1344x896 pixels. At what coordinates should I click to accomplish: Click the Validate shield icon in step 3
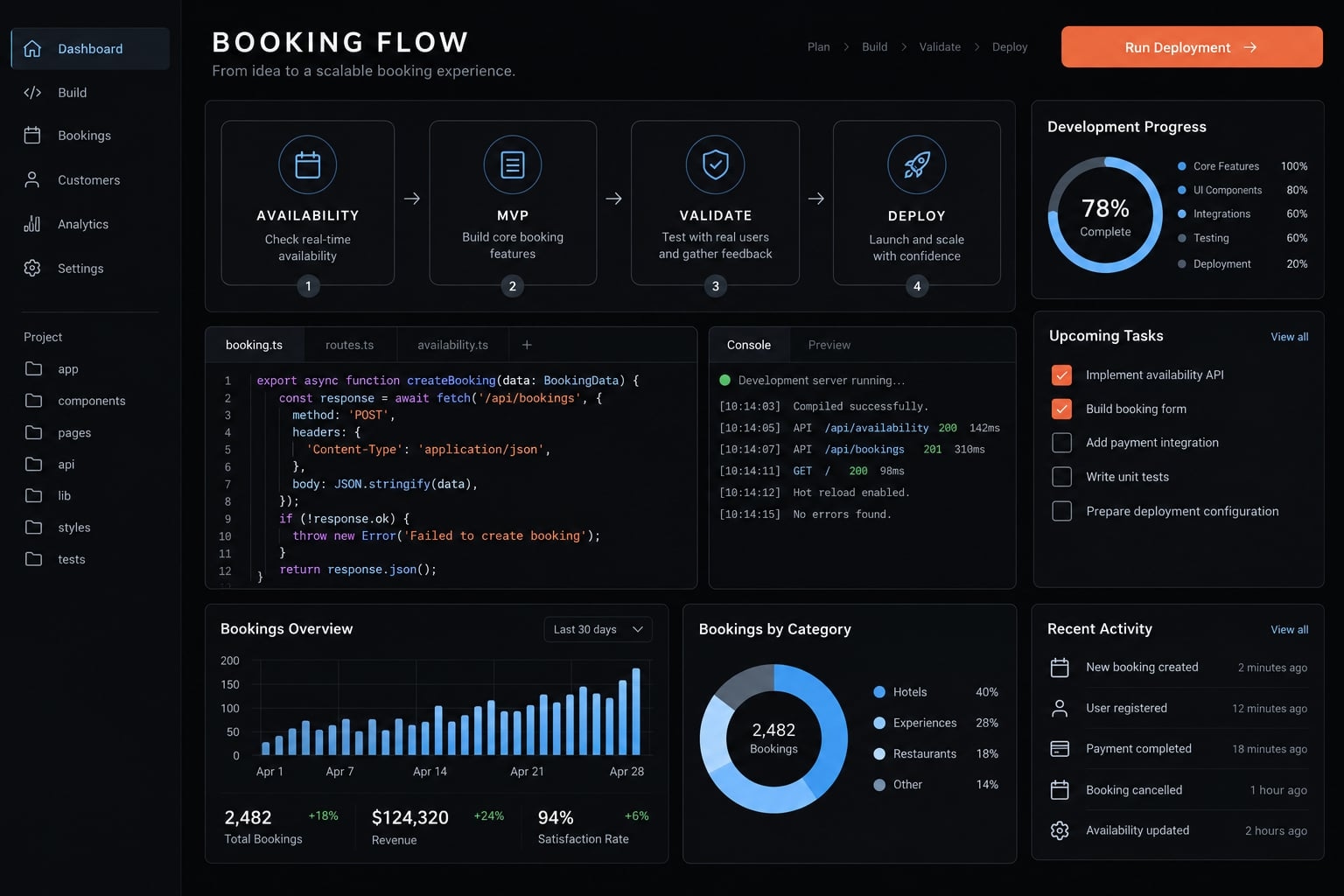(x=716, y=164)
